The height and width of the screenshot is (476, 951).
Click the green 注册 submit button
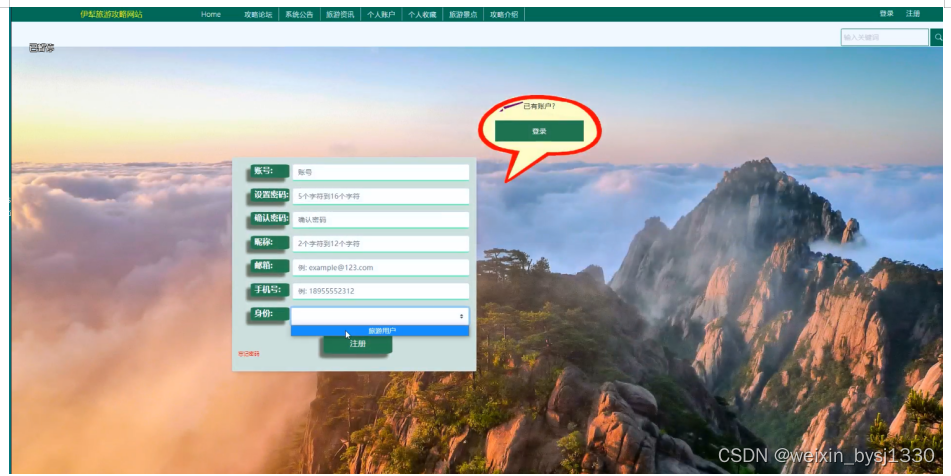[x=357, y=344]
